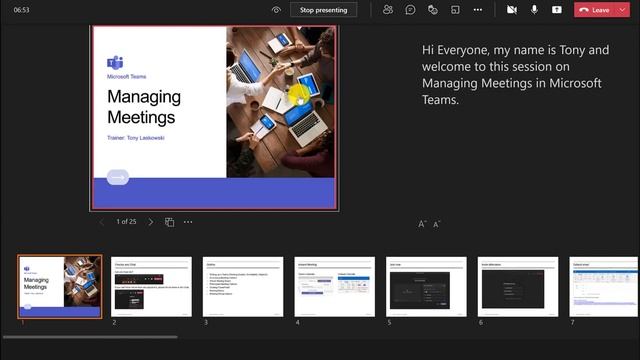Viewport: 640px width, 360px height.
Task: Open share content tray
Action: 557,10
